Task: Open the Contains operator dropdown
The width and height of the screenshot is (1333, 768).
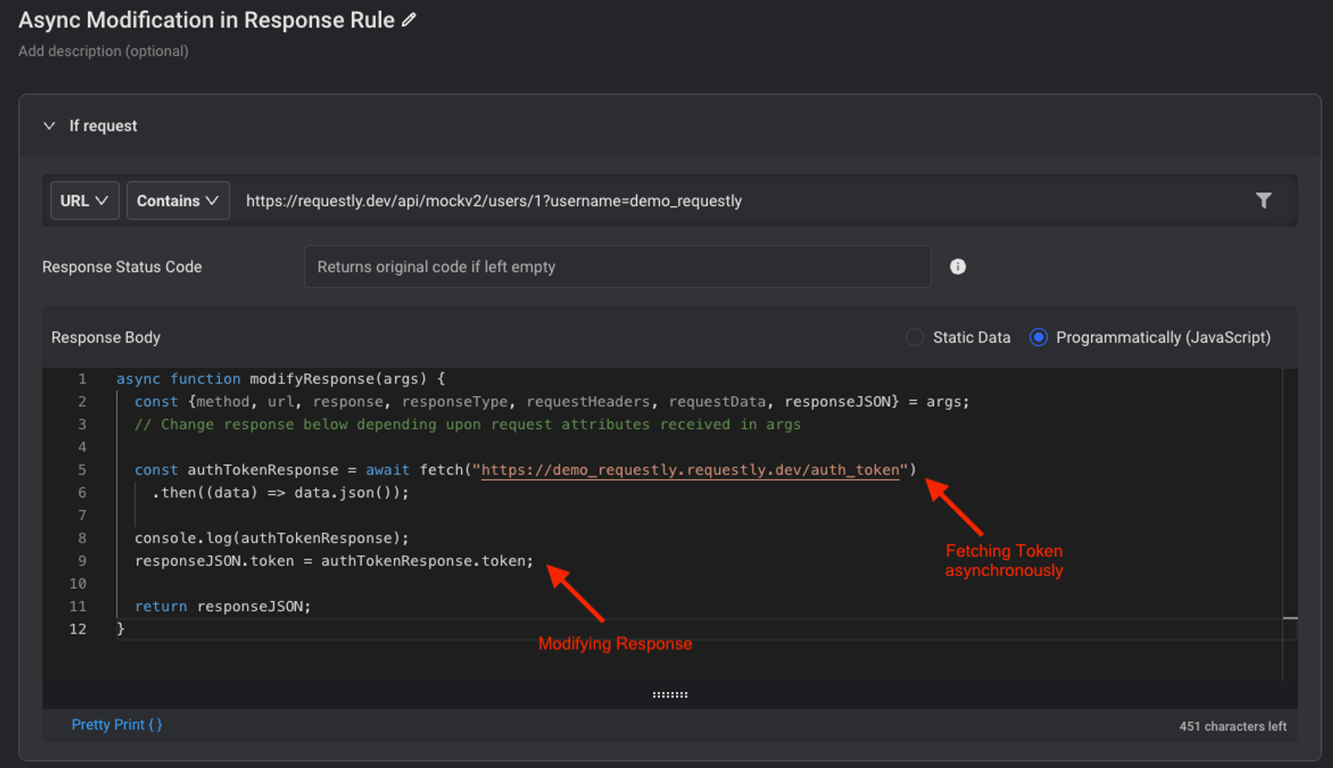Action: (x=178, y=200)
